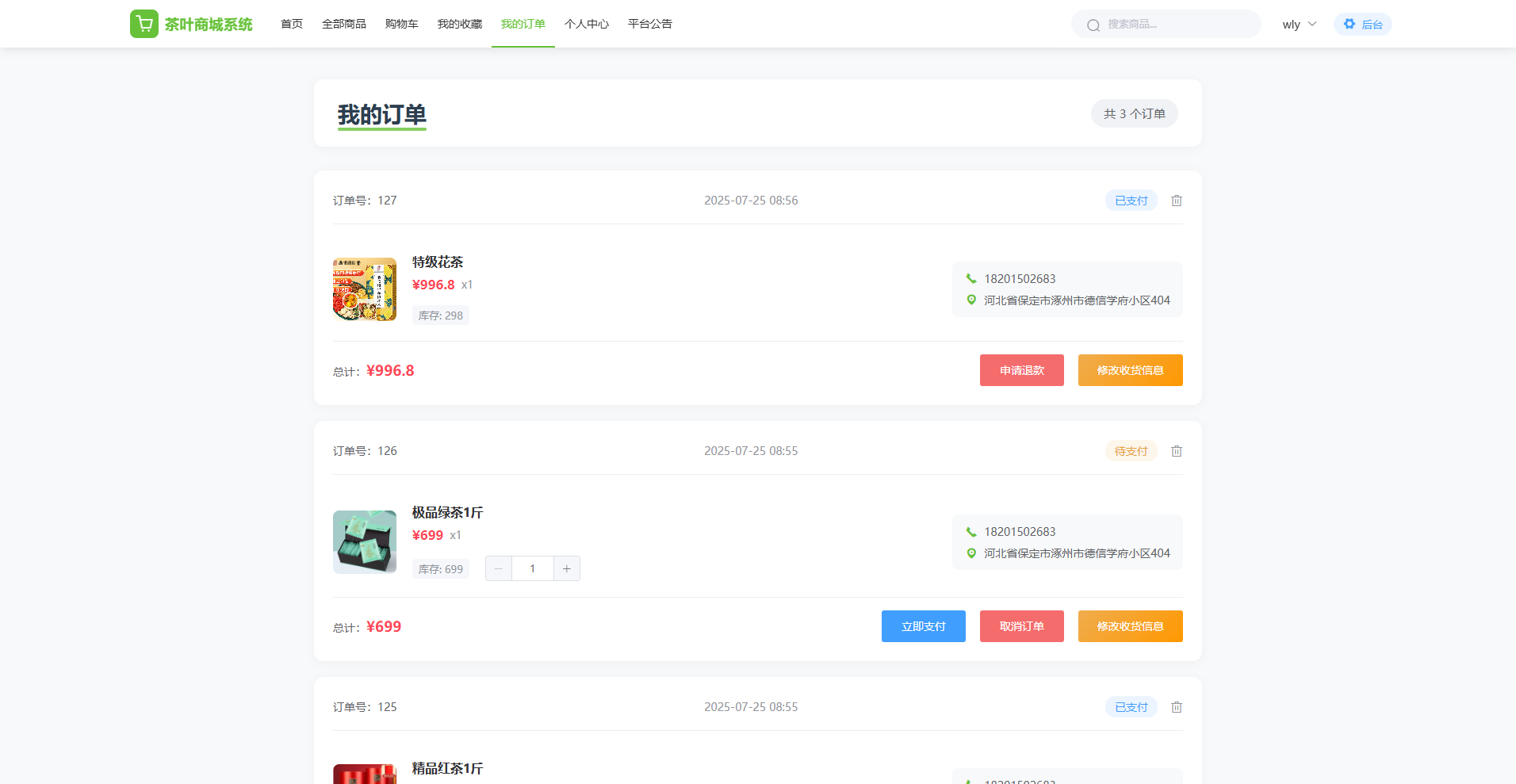Click 立即支付 for order 126

pos(923,626)
